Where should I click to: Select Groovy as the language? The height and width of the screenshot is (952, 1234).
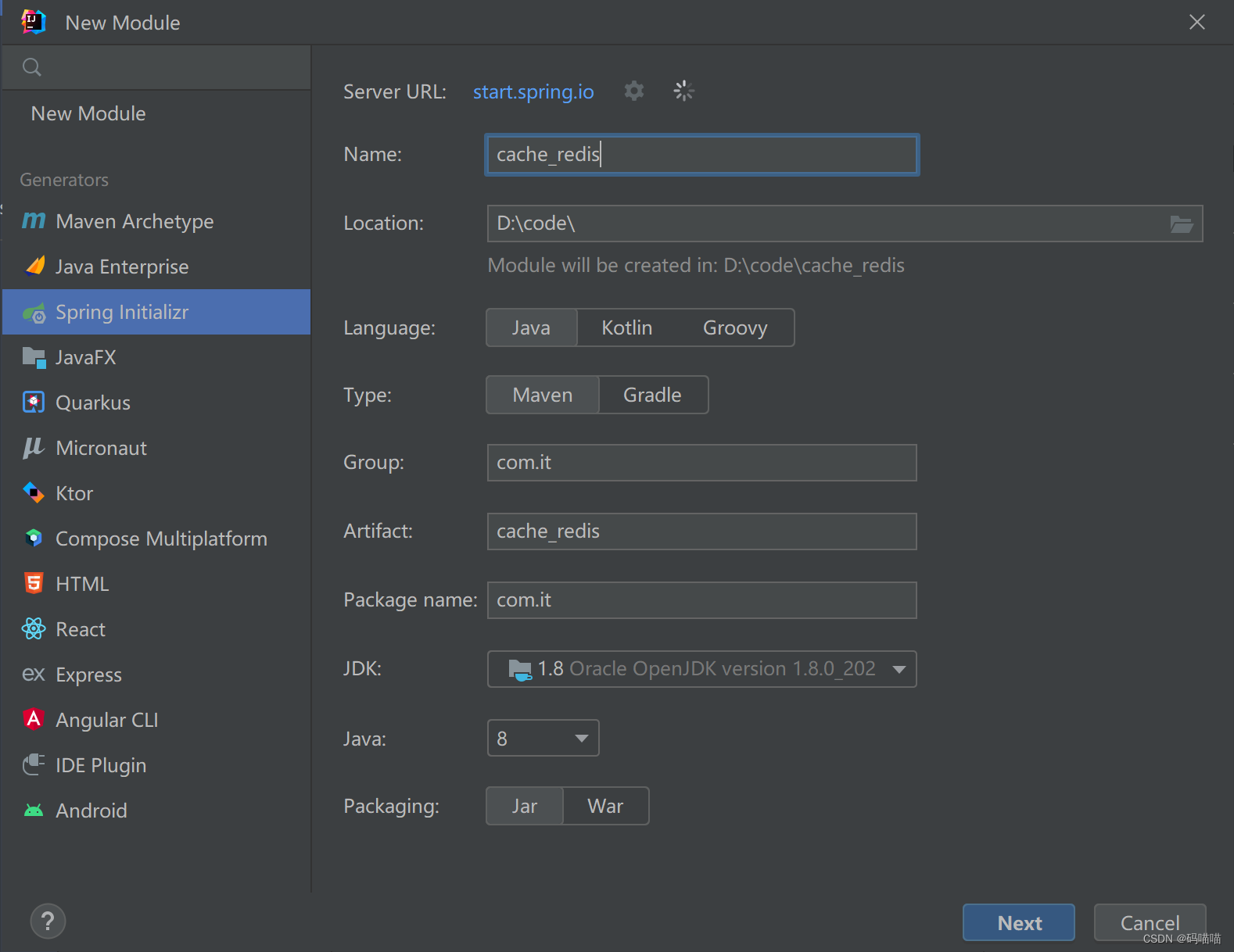click(734, 327)
